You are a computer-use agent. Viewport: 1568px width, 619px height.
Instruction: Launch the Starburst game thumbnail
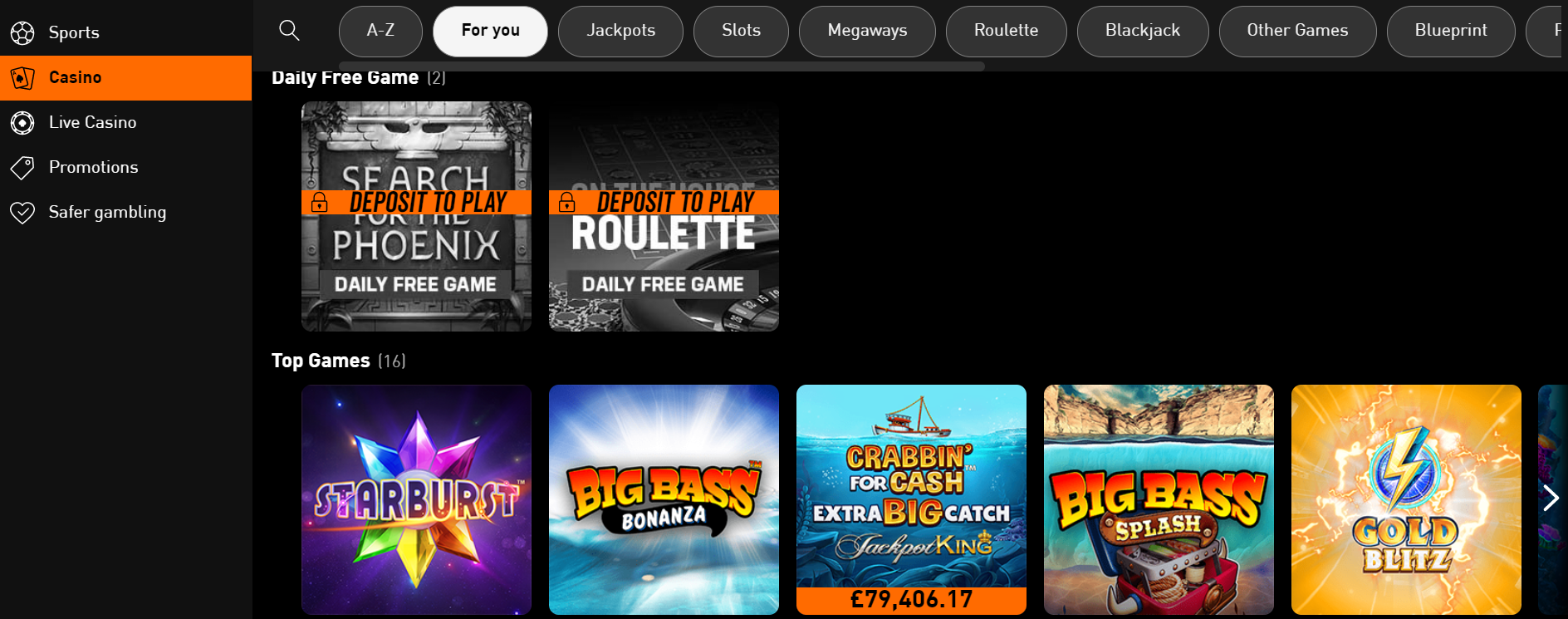click(x=416, y=499)
